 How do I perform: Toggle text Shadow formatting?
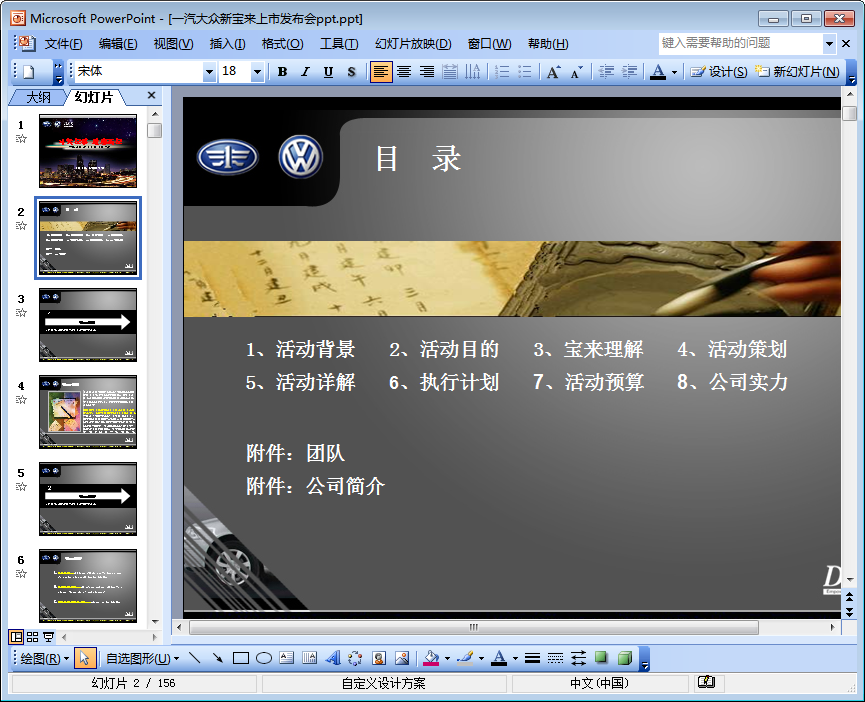click(x=351, y=72)
